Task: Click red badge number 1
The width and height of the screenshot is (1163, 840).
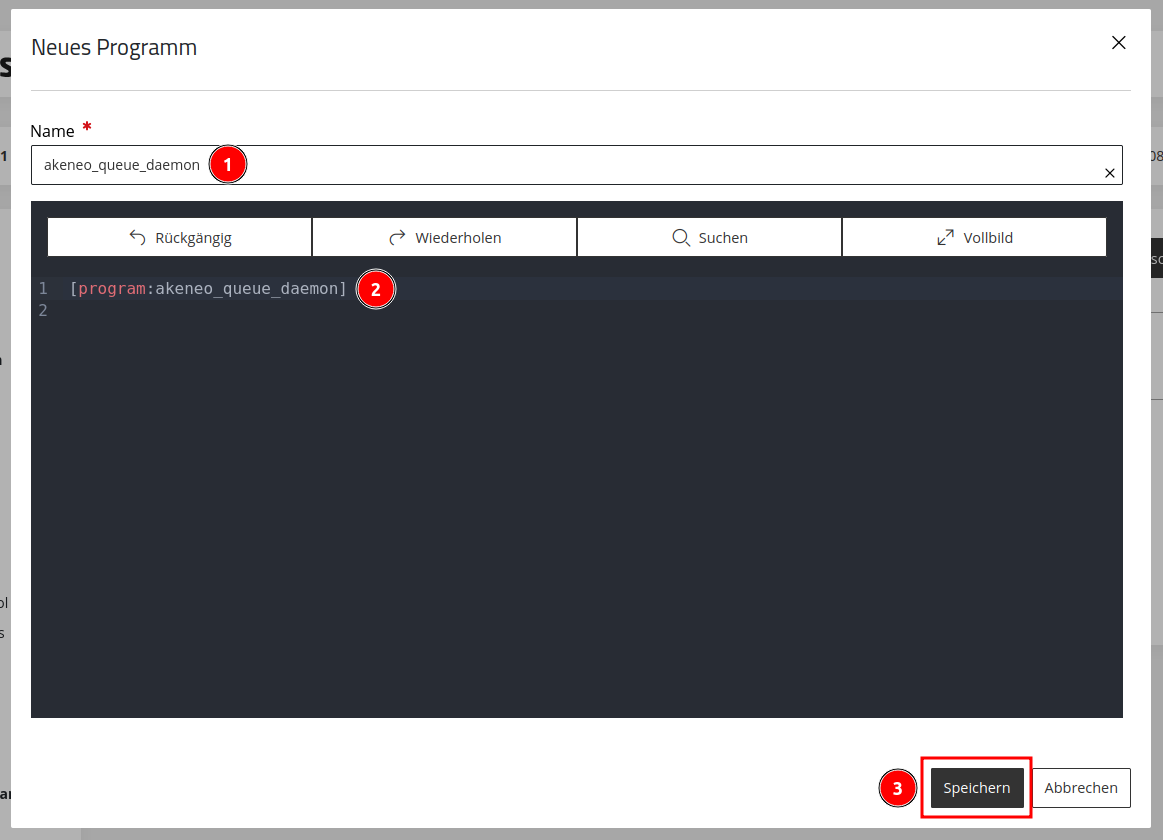Action: coord(228,165)
